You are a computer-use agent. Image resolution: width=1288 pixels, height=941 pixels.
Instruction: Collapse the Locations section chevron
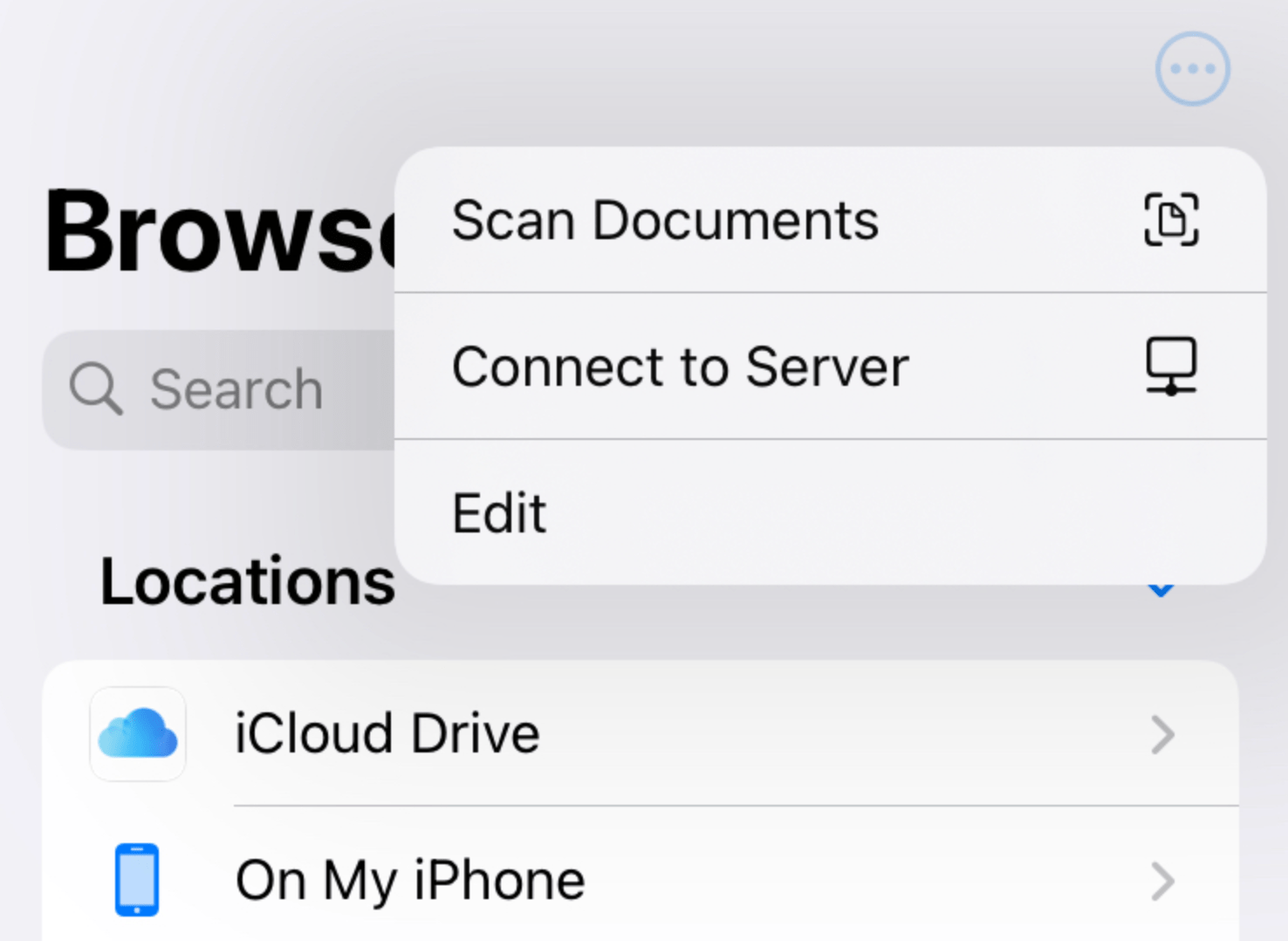[x=1161, y=589]
